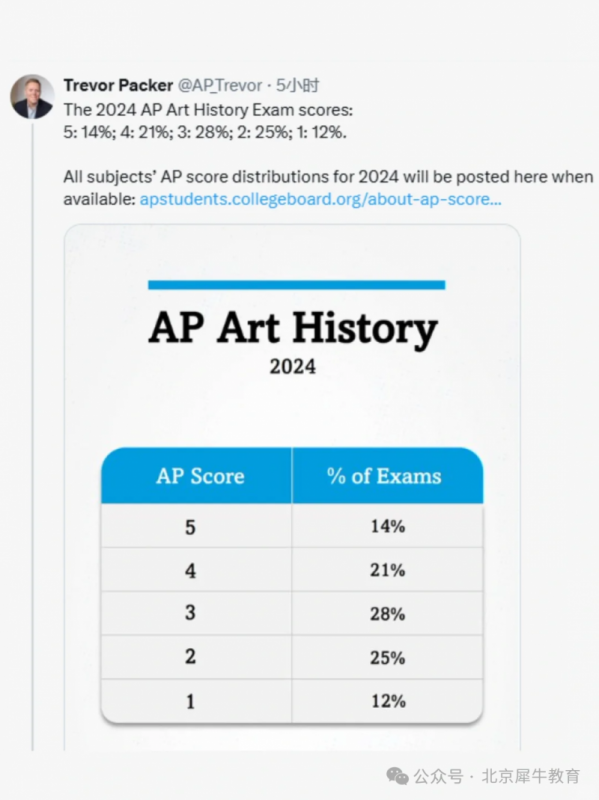
Task: Open the apstudents.collegeboard.org score distribution link
Action: coord(320,199)
